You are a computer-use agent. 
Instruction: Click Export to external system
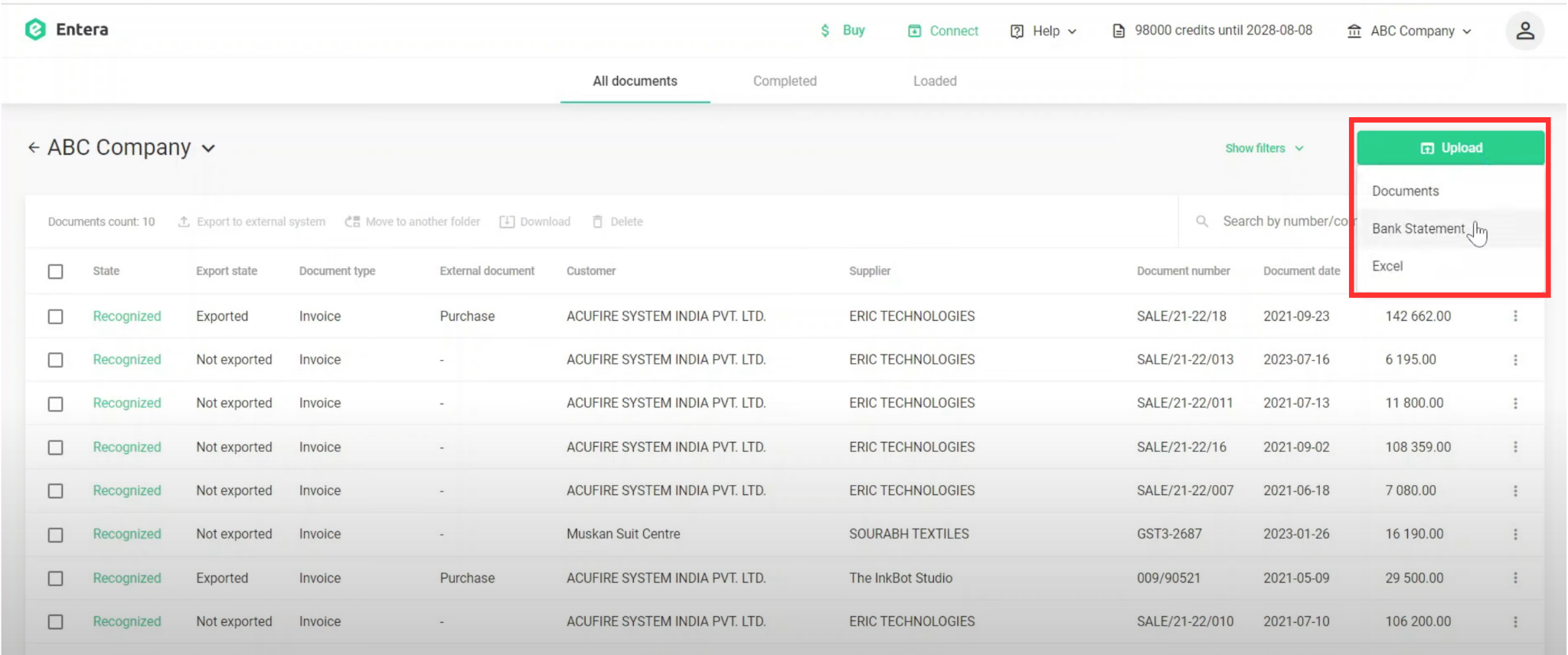251,222
